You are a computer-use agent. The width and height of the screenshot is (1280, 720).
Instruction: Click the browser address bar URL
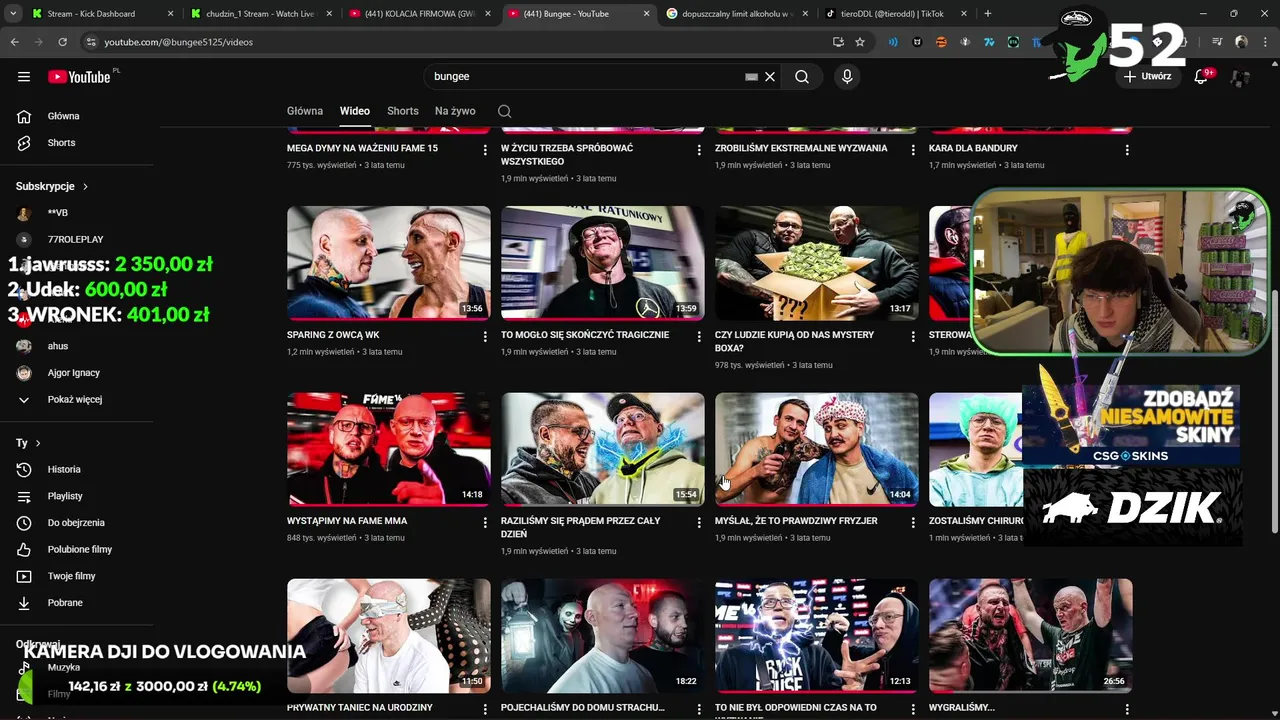[178, 42]
